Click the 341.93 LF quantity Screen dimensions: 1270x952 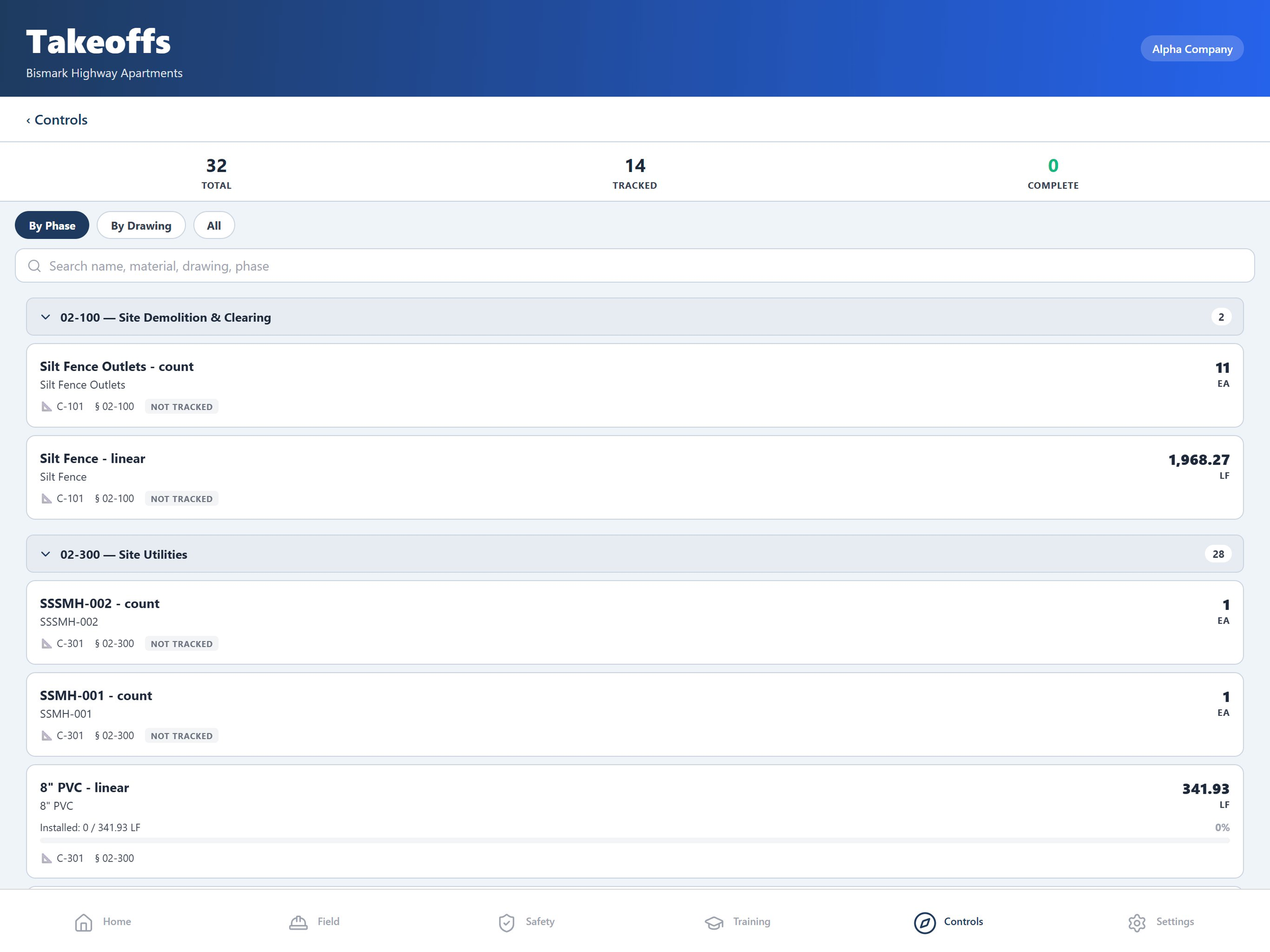[1206, 795]
